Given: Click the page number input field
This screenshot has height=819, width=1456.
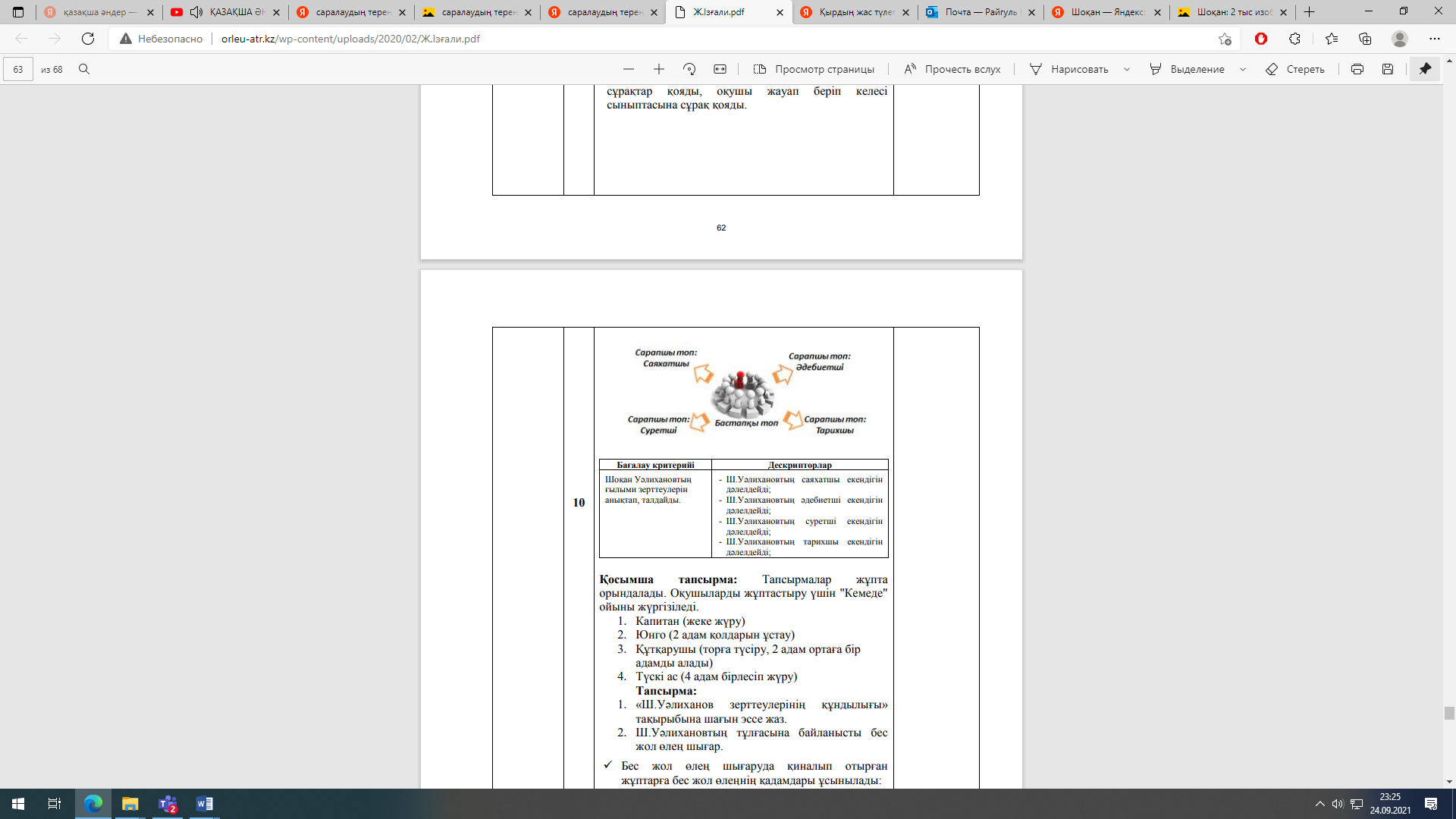Looking at the screenshot, I should (18, 69).
